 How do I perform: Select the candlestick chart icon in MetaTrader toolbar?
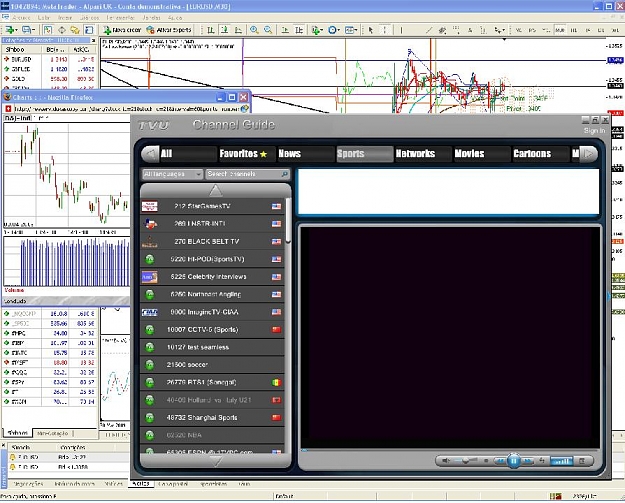coord(225,30)
